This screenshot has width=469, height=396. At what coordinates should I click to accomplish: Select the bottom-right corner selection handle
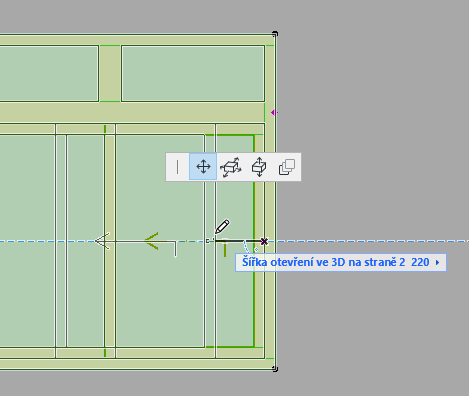point(275,369)
